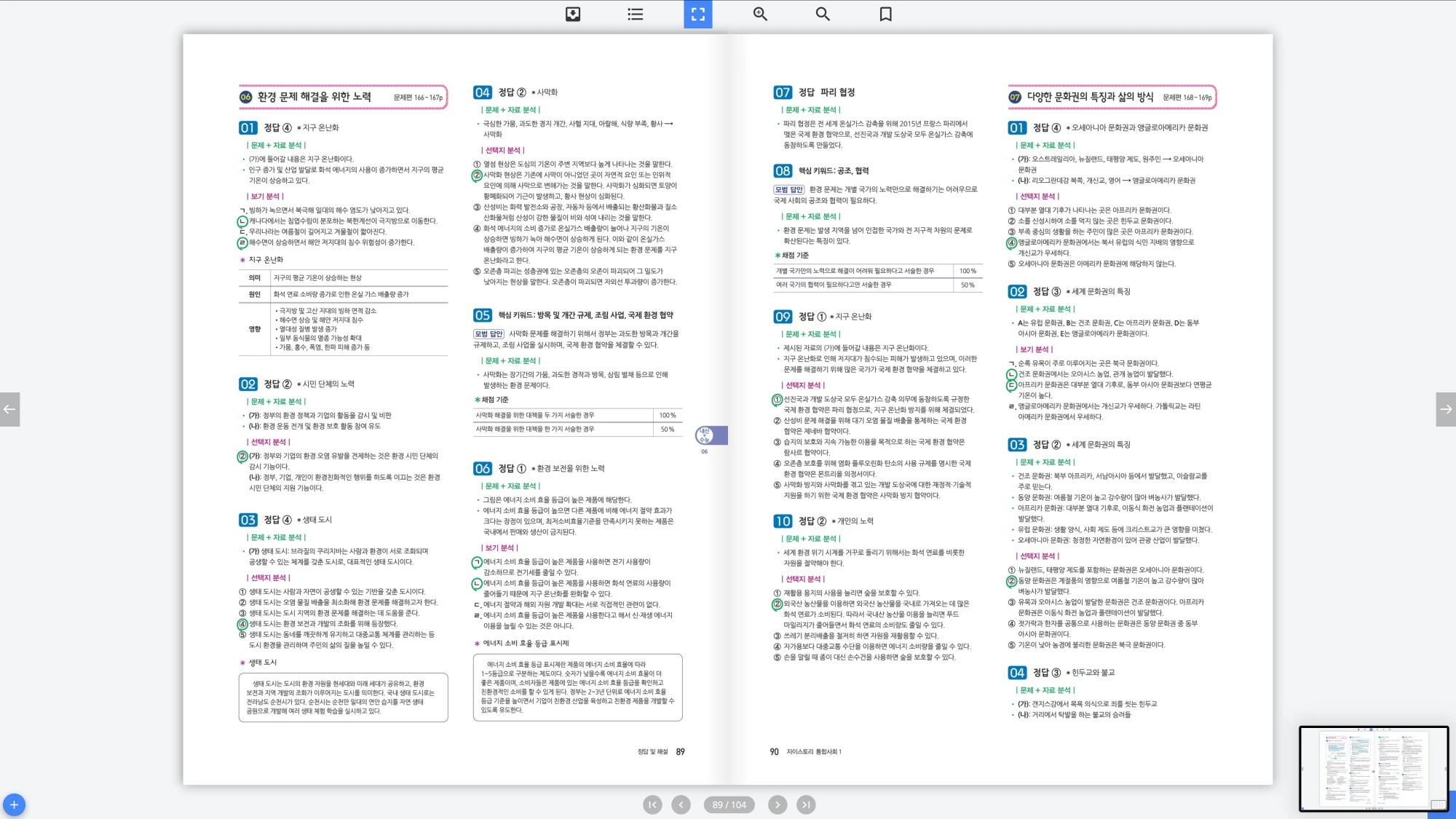Jump to the last page
The image size is (1456, 819).
[x=805, y=804]
